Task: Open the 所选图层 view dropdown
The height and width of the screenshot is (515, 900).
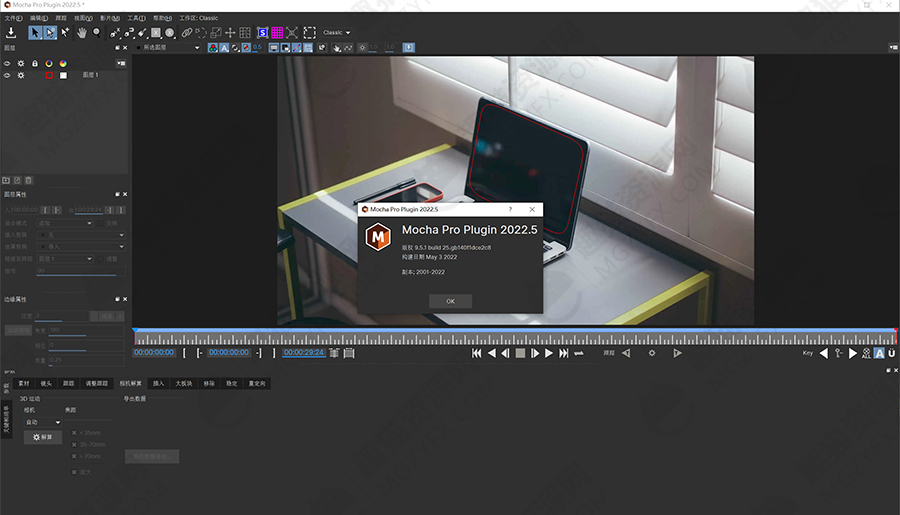Action: (x=168, y=48)
